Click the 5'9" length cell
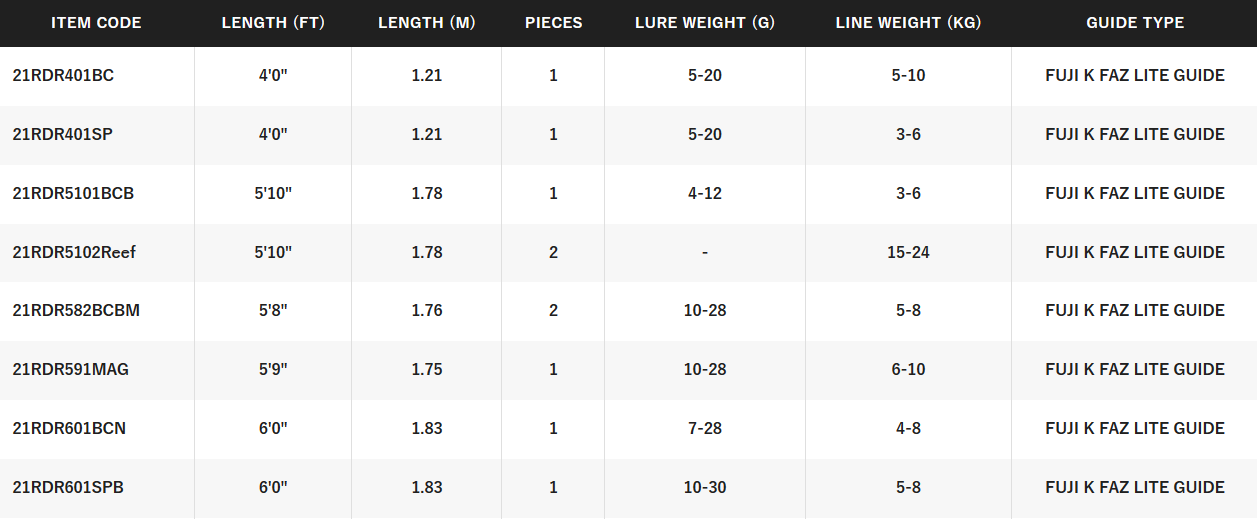 tap(273, 370)
